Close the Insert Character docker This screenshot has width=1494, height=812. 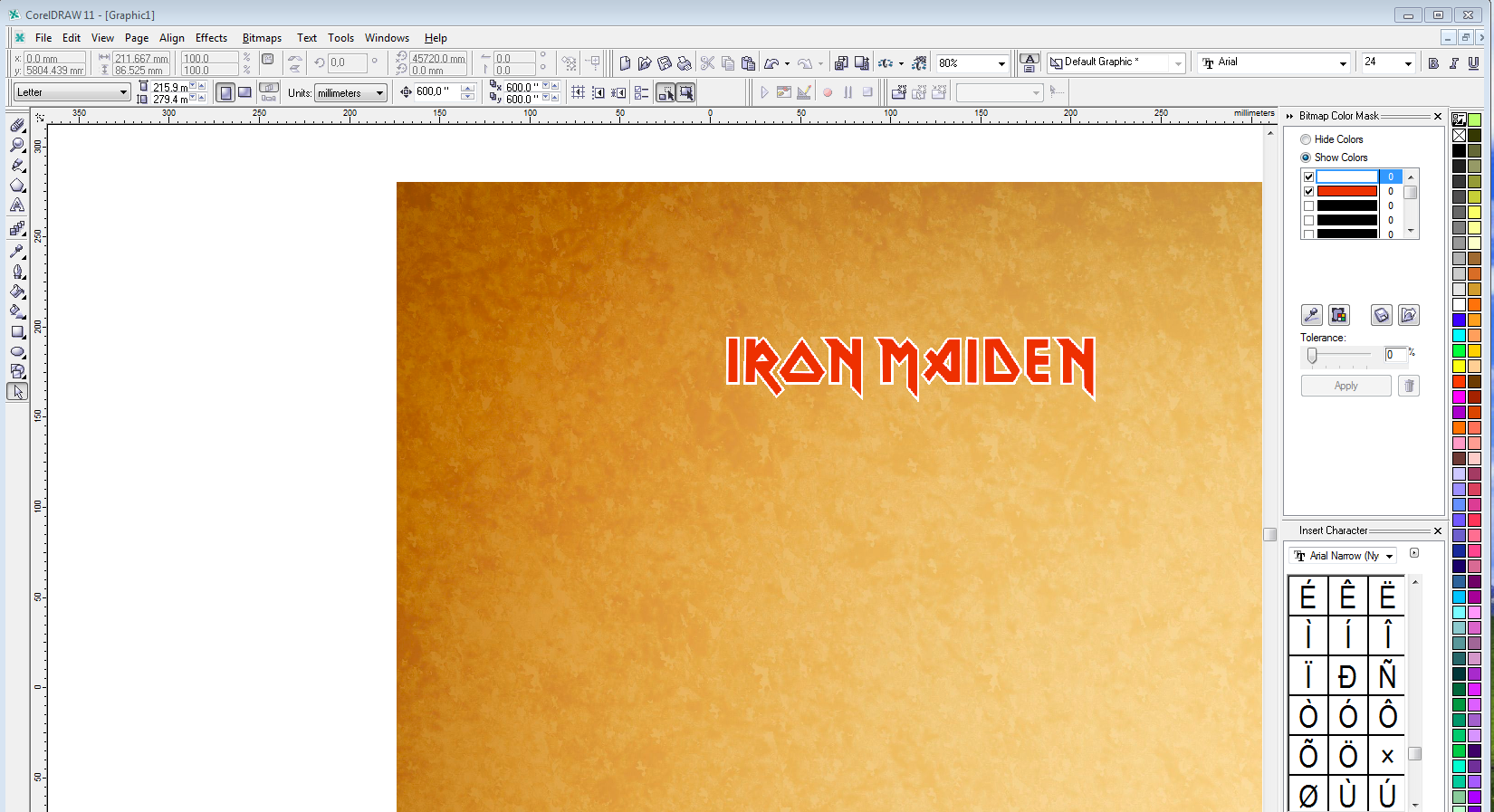1437,530
